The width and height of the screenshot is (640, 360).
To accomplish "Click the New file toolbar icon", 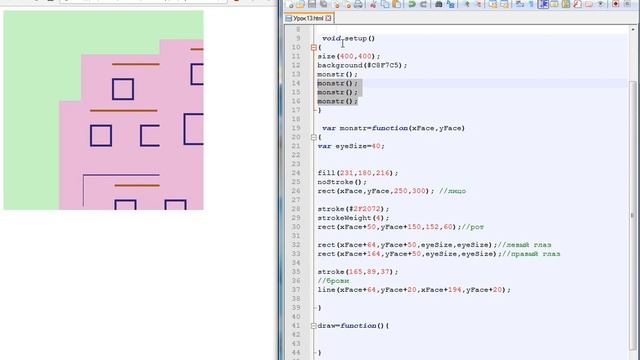I will [x=290, y=4].
